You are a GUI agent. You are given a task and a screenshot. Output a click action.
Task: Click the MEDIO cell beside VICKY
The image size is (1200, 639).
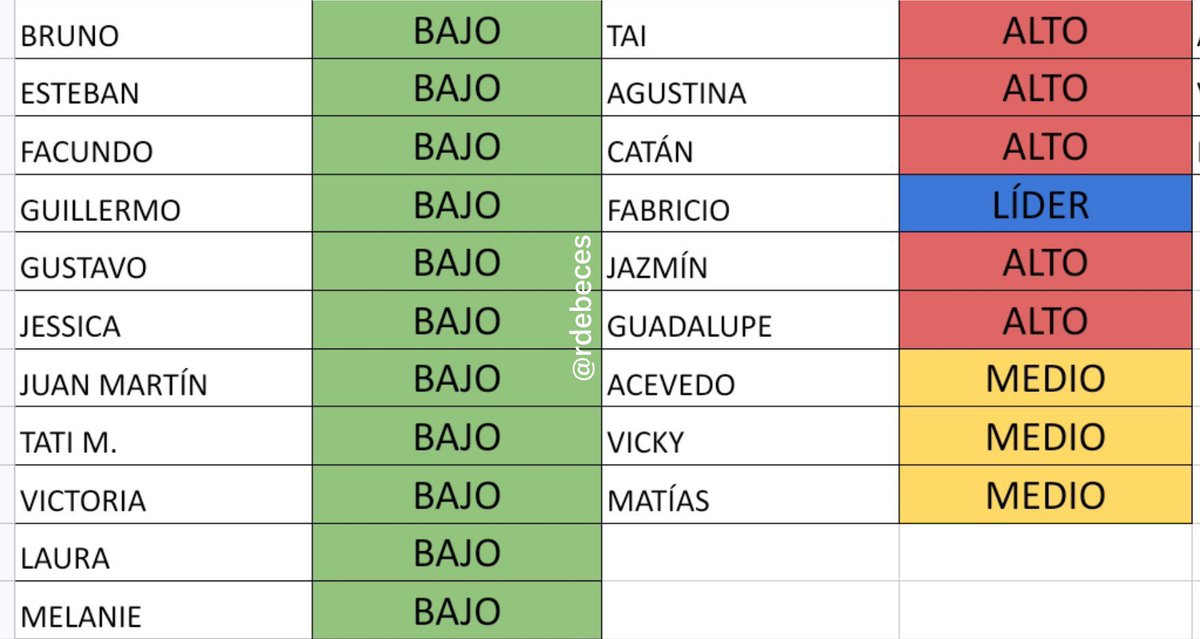1045,436
